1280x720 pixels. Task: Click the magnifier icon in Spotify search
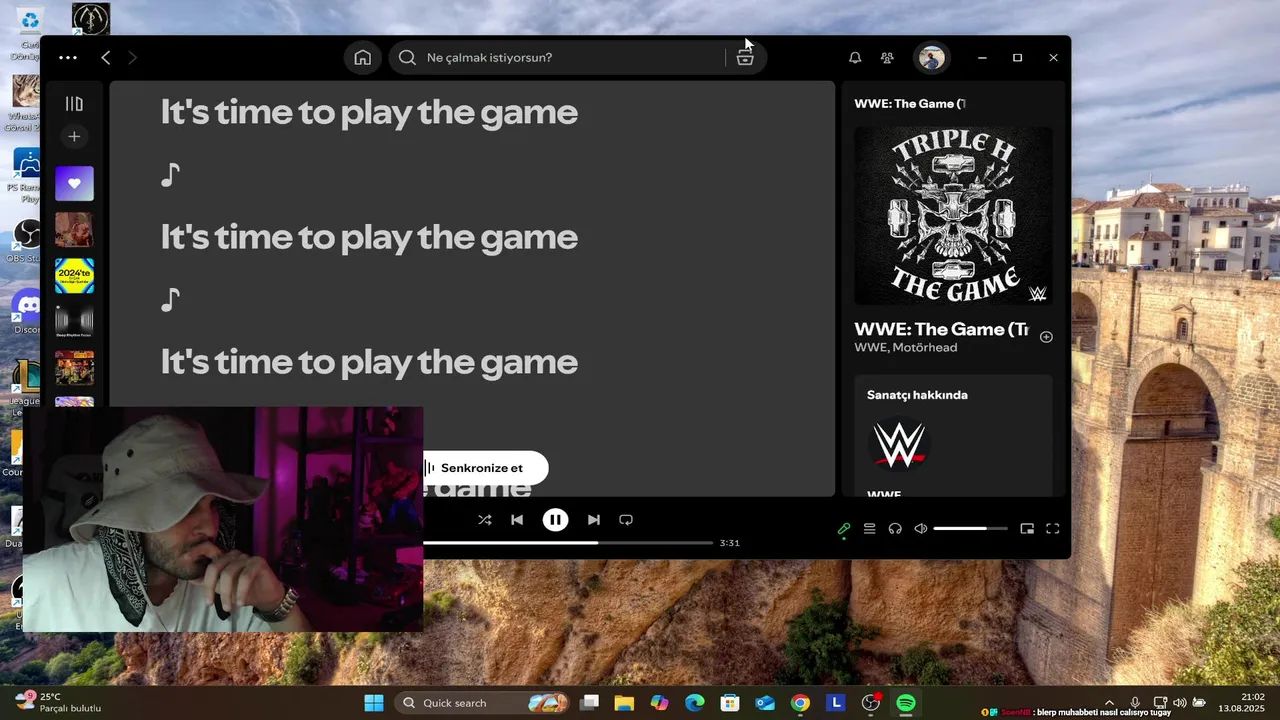407,58
